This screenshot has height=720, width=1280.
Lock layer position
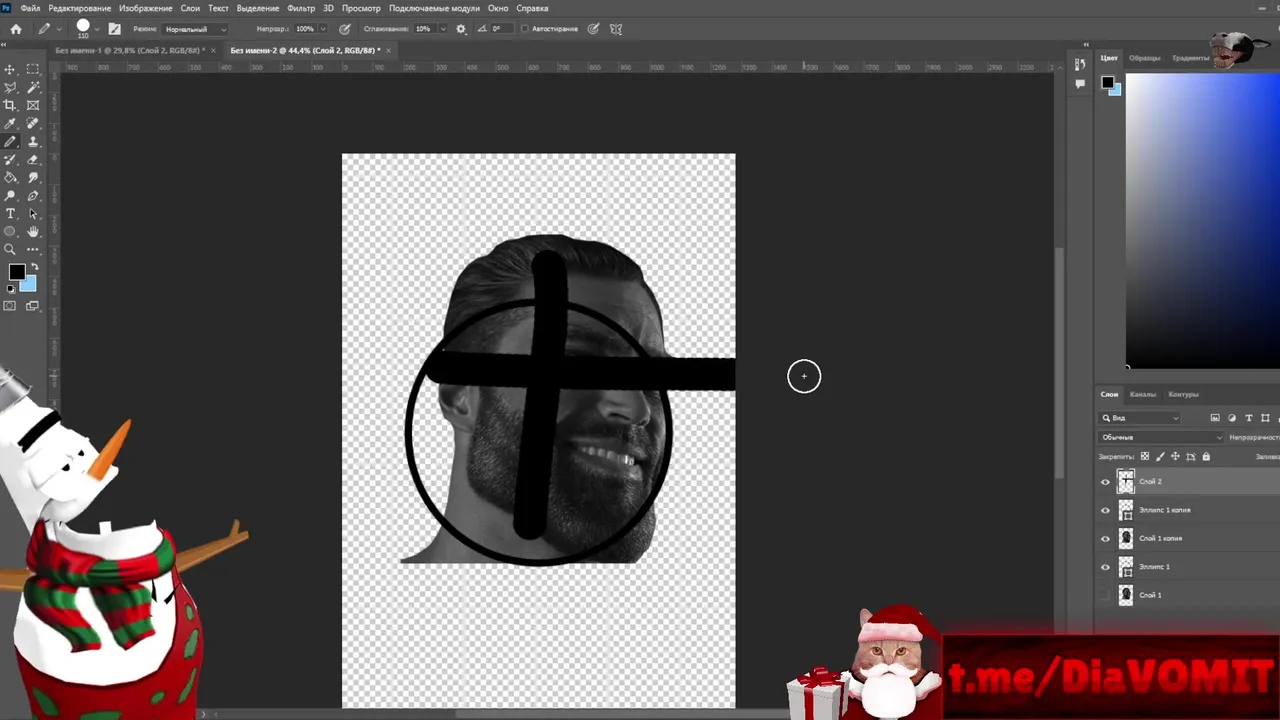click(x=1175, y=457)
